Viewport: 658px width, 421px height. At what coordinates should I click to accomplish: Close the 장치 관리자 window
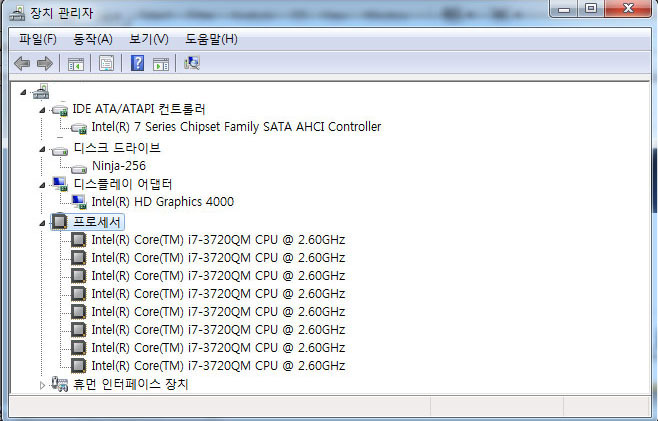(x=628, y=8)
